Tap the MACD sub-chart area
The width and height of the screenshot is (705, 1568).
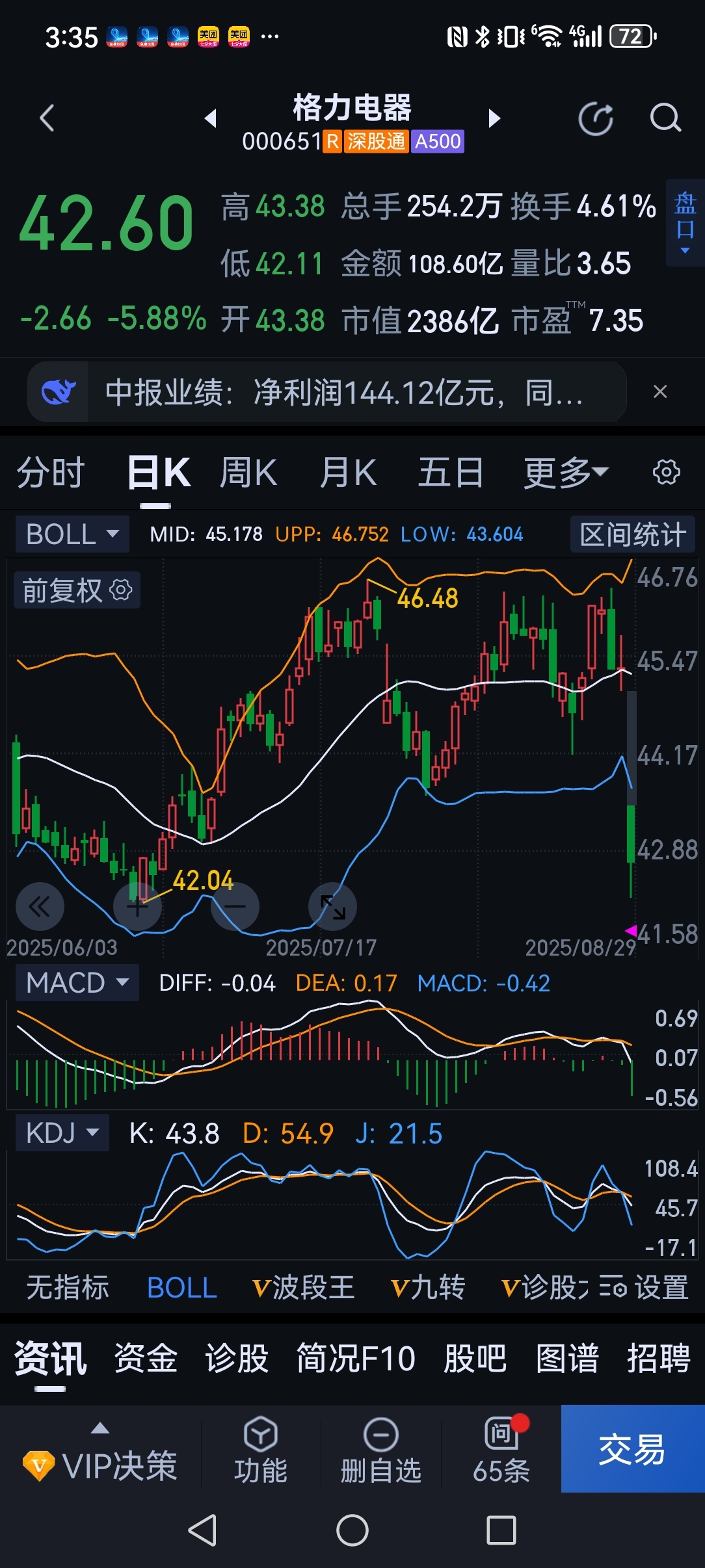pos(319,1055)
